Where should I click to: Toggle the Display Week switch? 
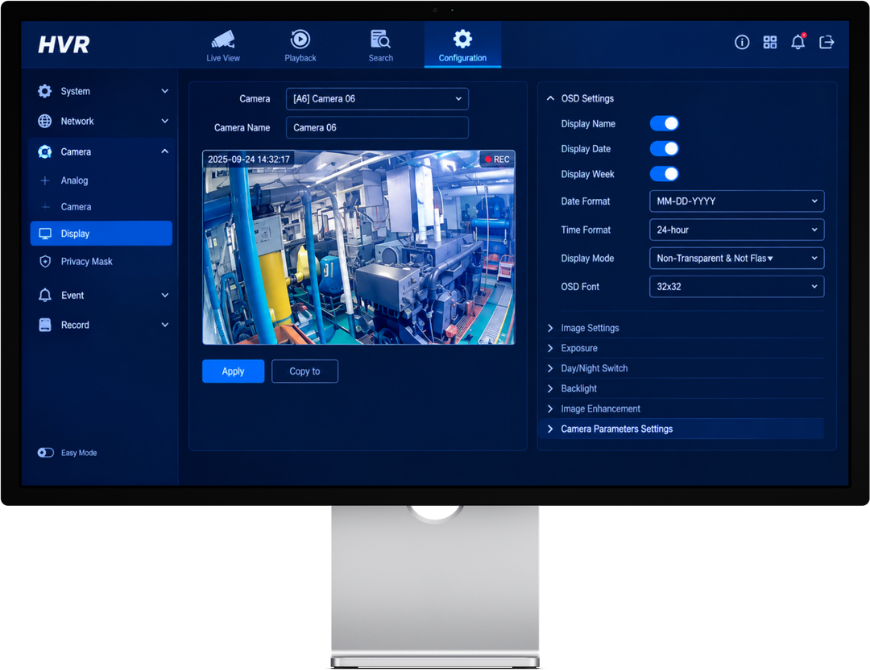(x=664, y=174)
